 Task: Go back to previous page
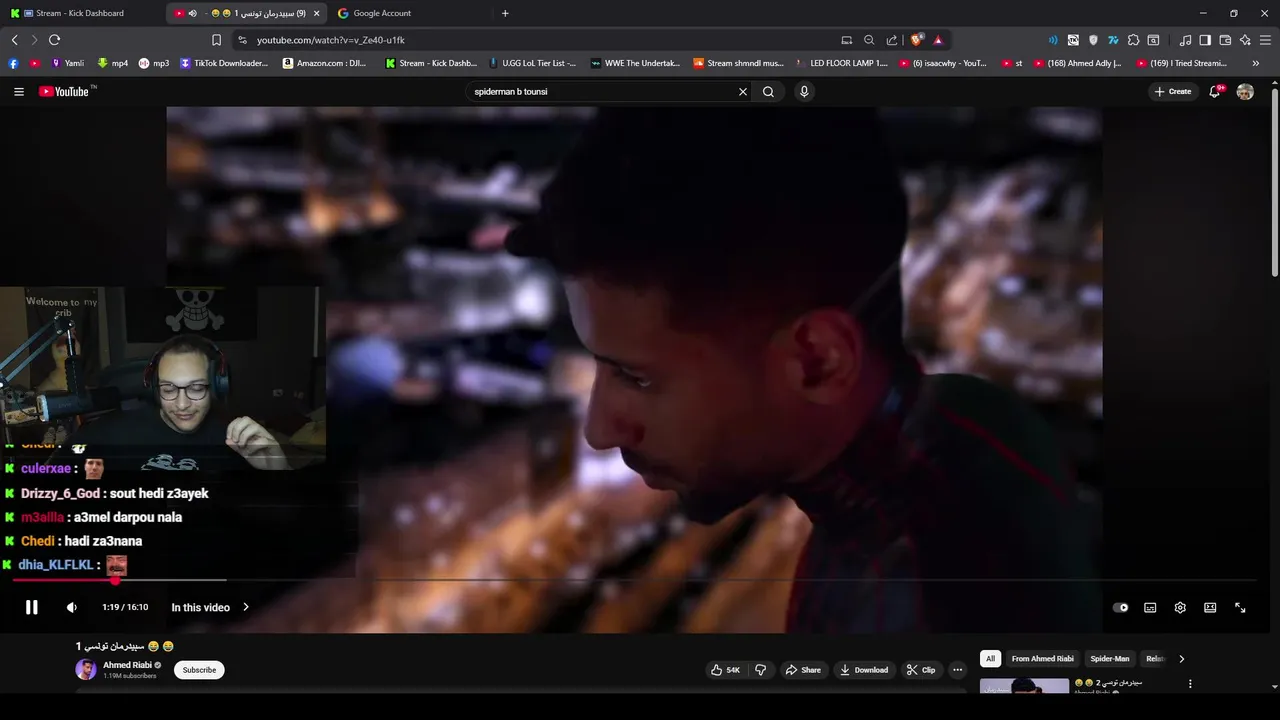[x=14, y=40]
